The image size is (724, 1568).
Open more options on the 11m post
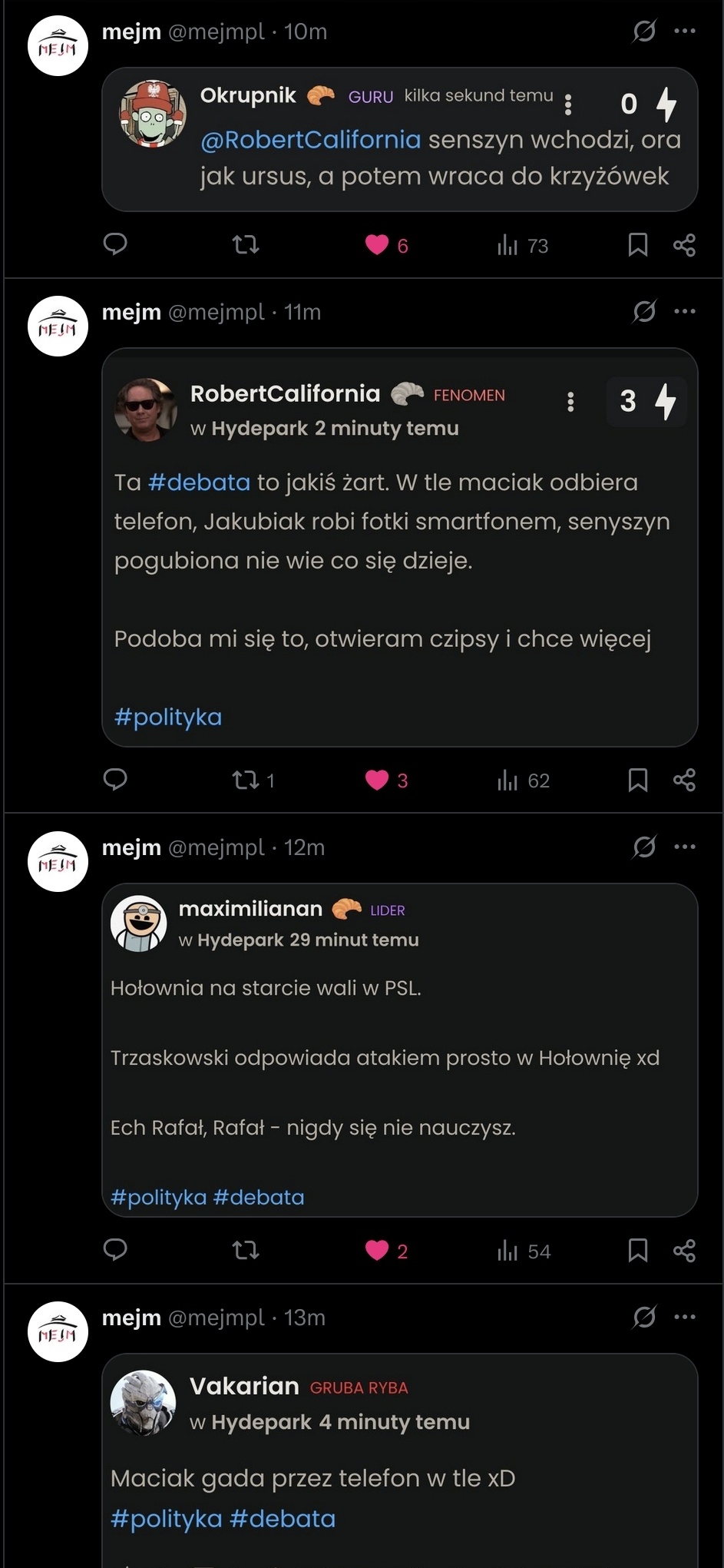(685, 312)
